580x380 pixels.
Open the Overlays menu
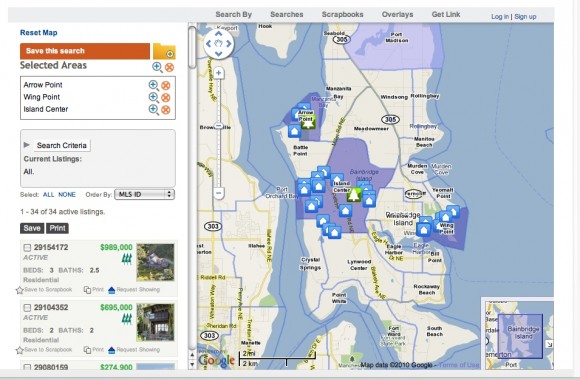[397, 14]
